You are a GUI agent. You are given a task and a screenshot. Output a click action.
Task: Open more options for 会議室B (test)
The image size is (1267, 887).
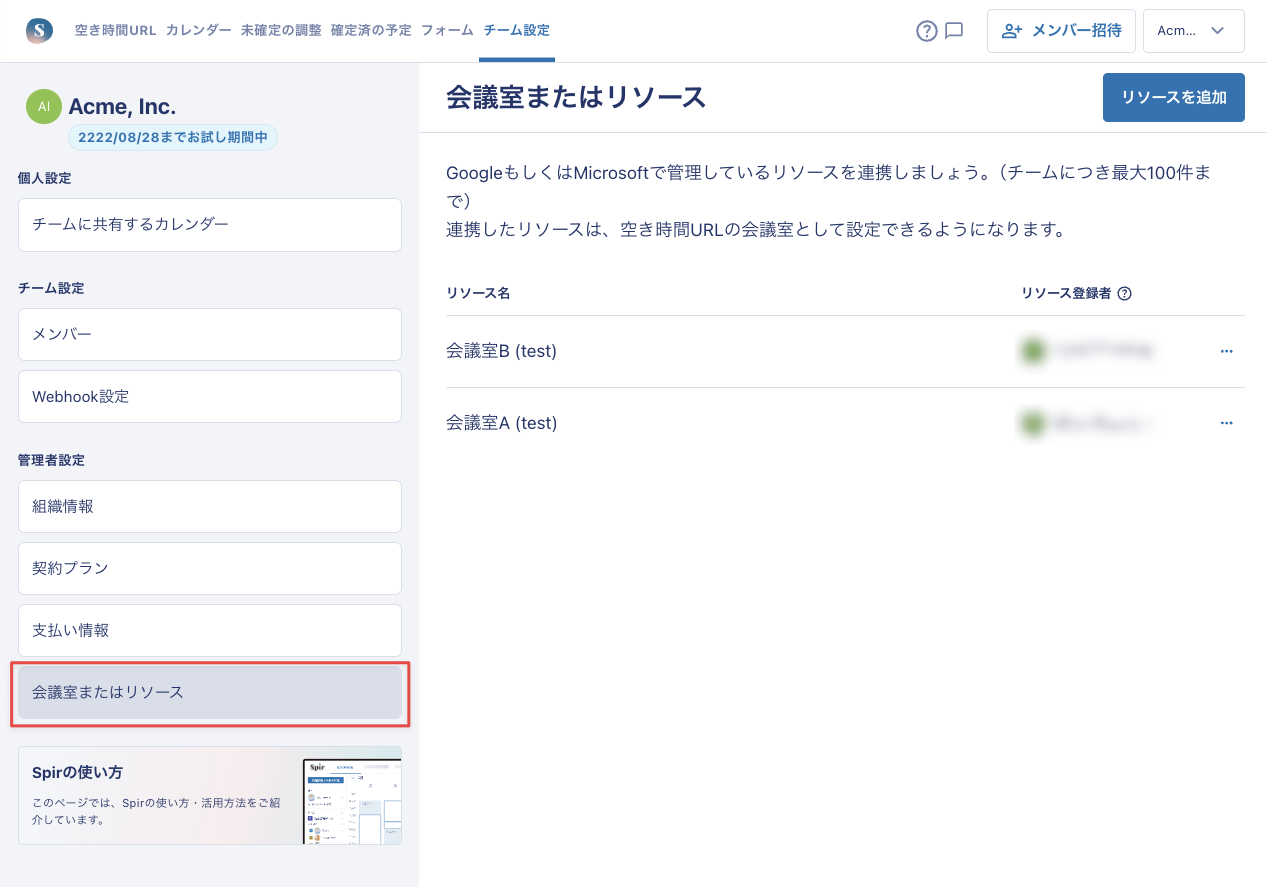1226,351
